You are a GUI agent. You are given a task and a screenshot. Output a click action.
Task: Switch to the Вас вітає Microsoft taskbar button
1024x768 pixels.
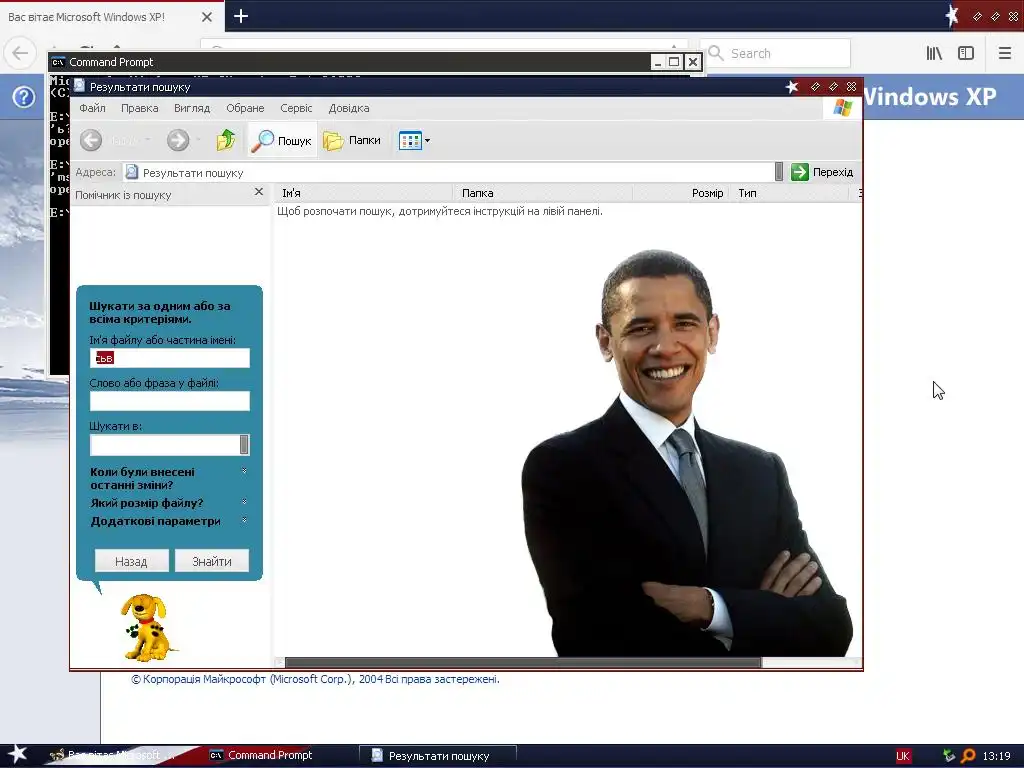(114, 755)
